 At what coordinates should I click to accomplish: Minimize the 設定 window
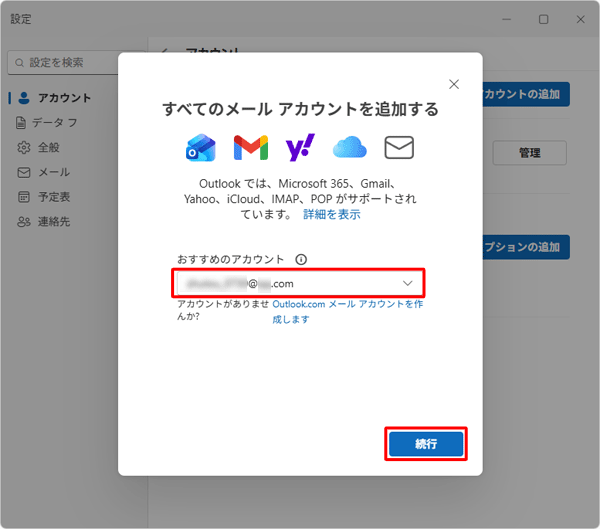pyautogui.click(x=507, y=19)
